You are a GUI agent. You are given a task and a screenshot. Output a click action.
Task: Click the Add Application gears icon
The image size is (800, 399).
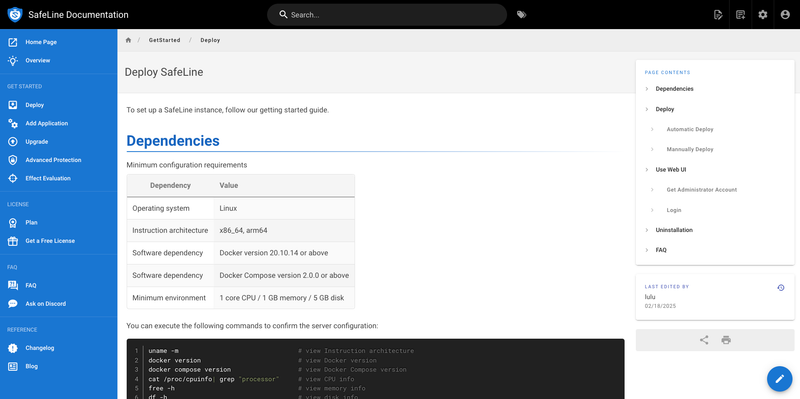tap(13, 123)
